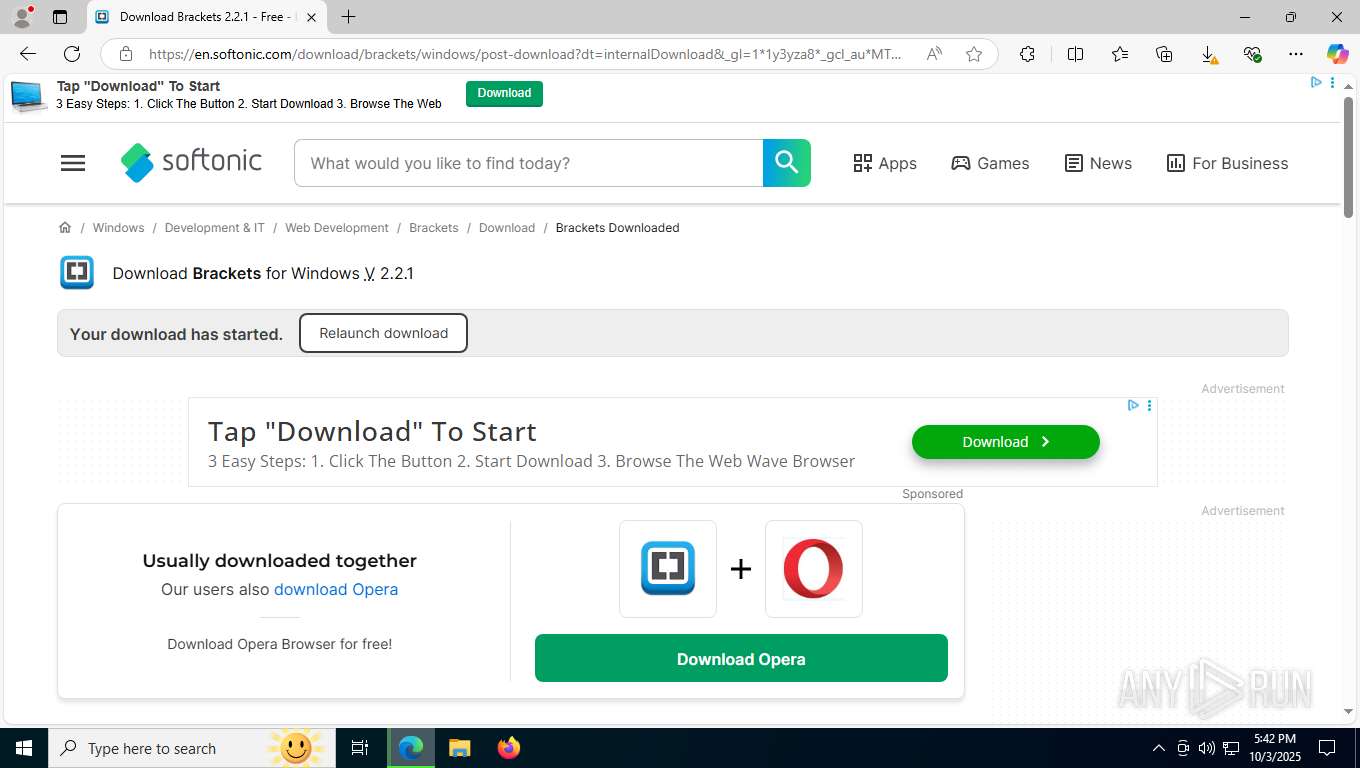The height and width of the screenshot is (768, 1360).
Task: Click green Download button in top ad
Action: [504, 93]
